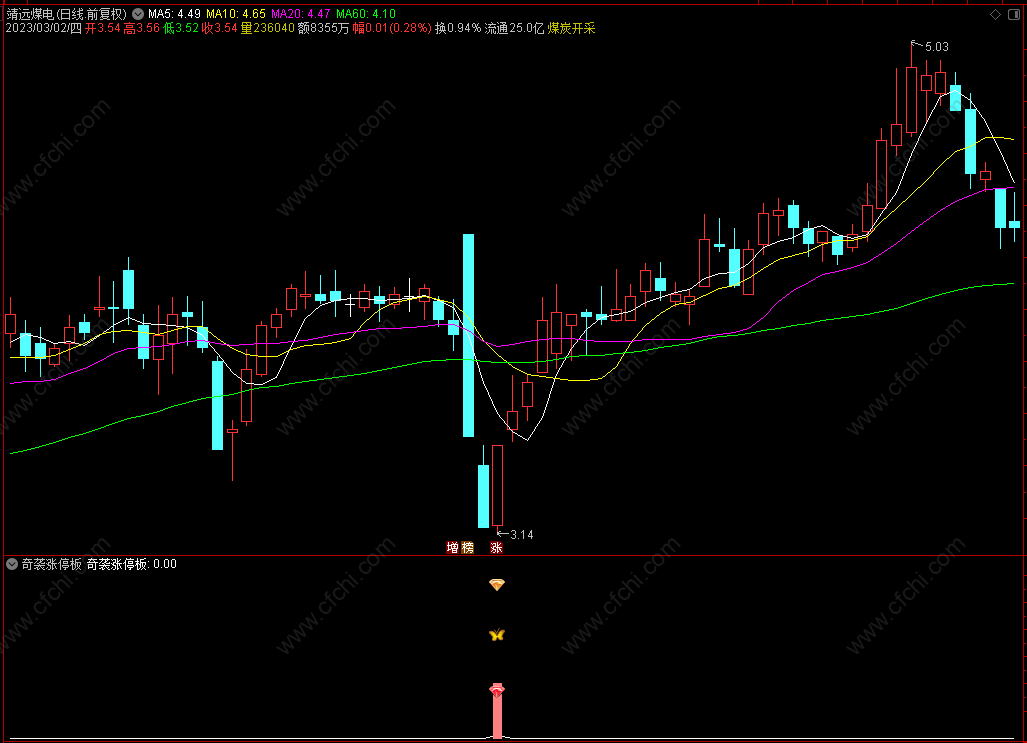Screen dimensions: 1027x743
Task: Click the closing price 收3.54
Action: pos(219,28)
